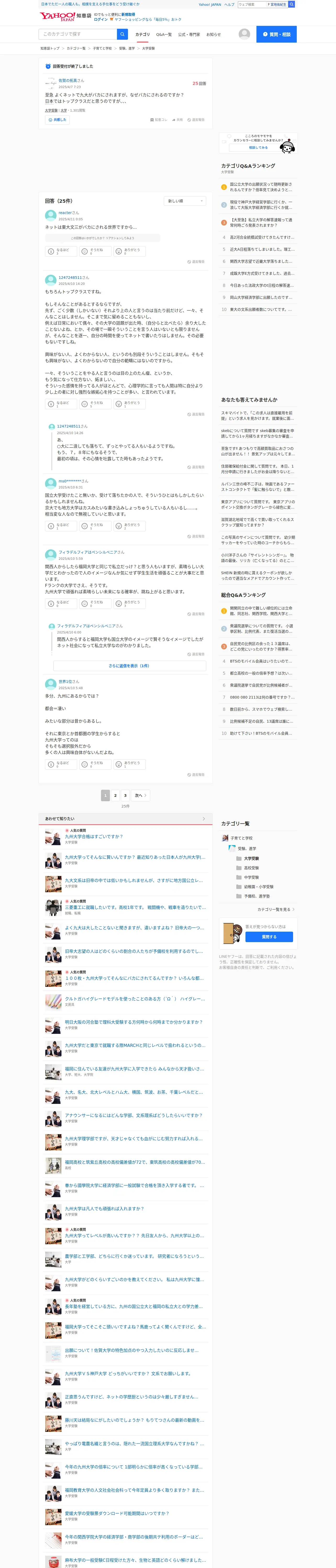Click 共感した button under the question
The height and width of the screenshot is (1568, 336).
[x=57, y=120]
